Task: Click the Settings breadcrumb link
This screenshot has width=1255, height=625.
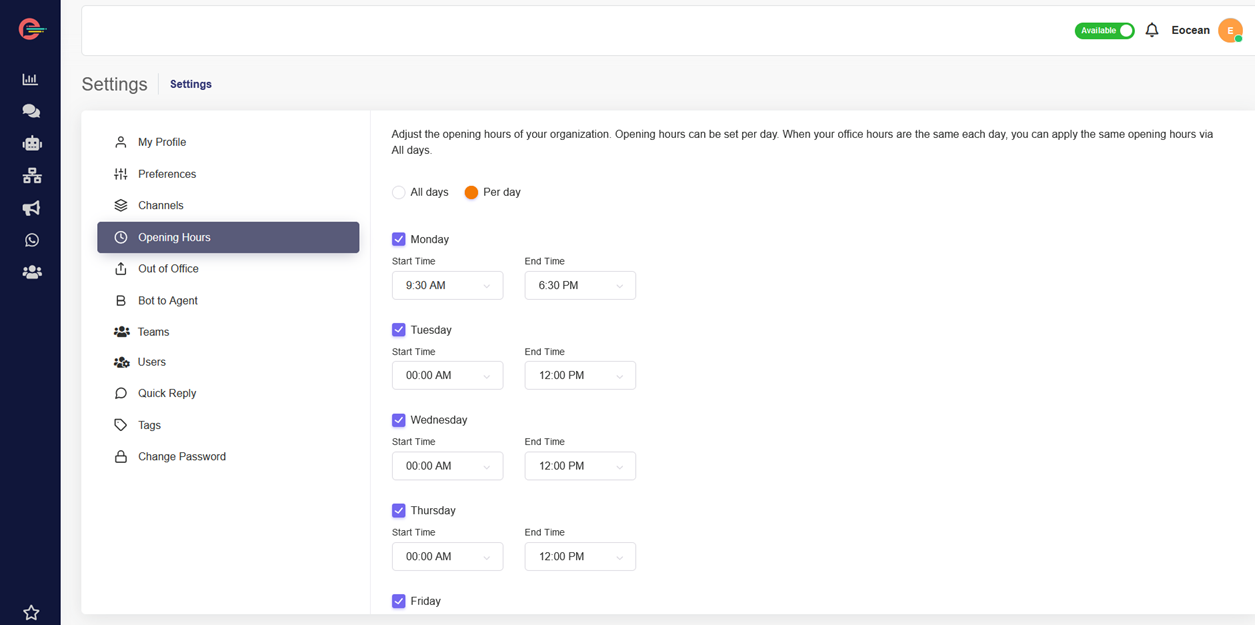Action: [190, 84]
